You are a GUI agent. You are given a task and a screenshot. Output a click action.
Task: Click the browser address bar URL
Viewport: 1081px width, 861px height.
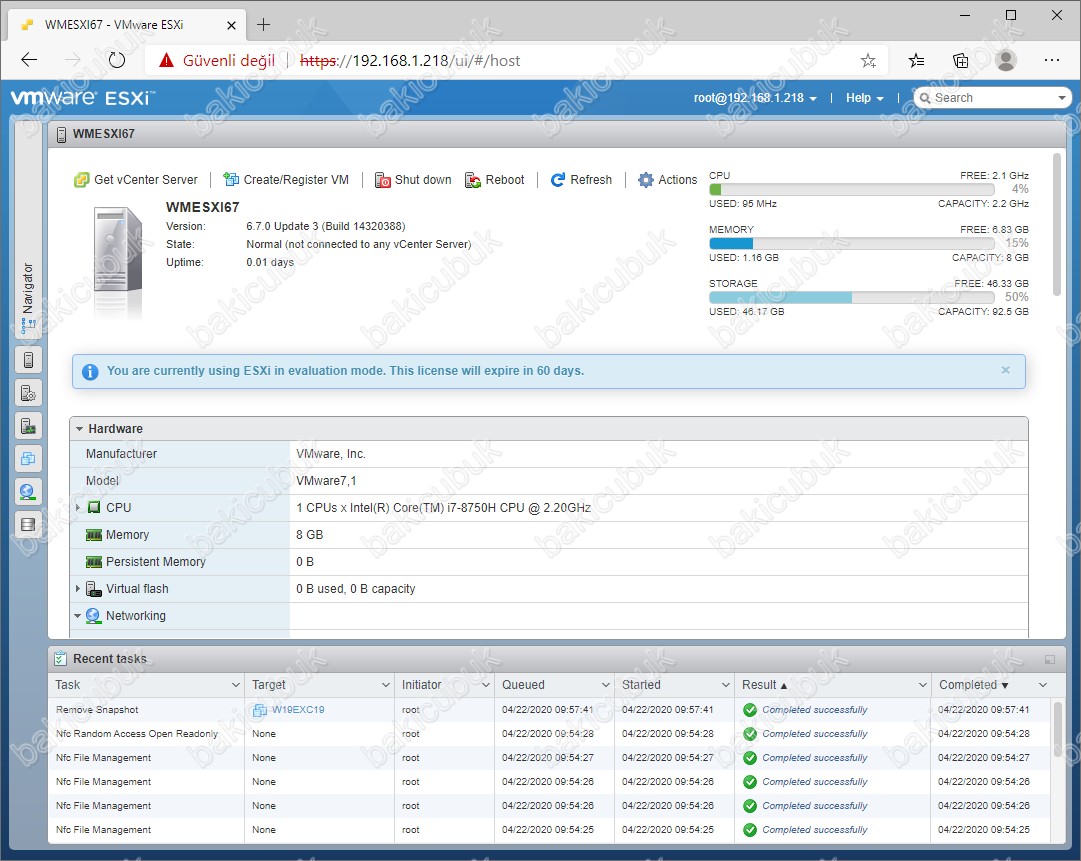410,61
